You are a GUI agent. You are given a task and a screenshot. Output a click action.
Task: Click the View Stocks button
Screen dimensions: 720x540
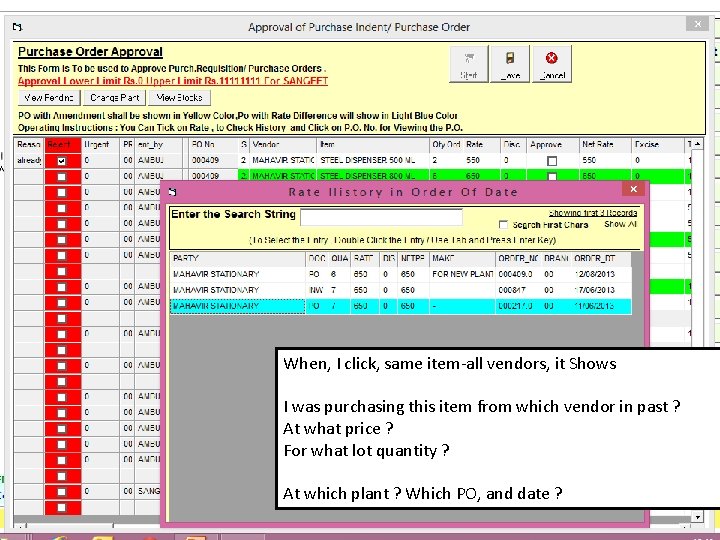[x=180, y=98]
